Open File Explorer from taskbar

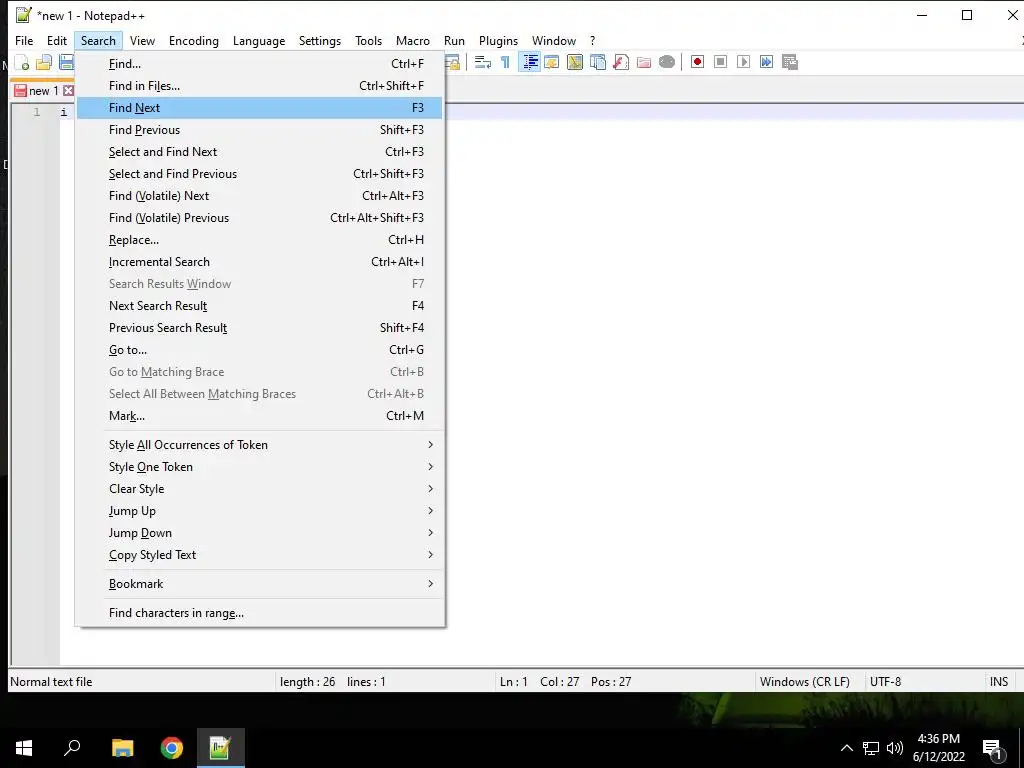tap(122, 748)
